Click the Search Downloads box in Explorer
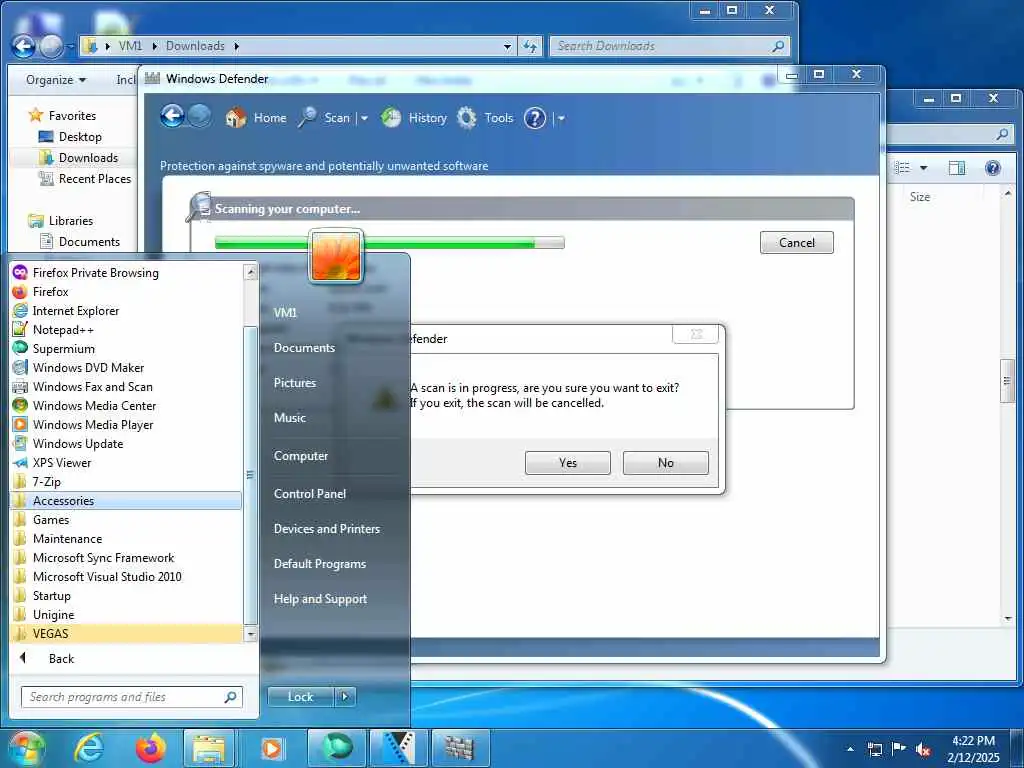 click(x=669, y=46)
